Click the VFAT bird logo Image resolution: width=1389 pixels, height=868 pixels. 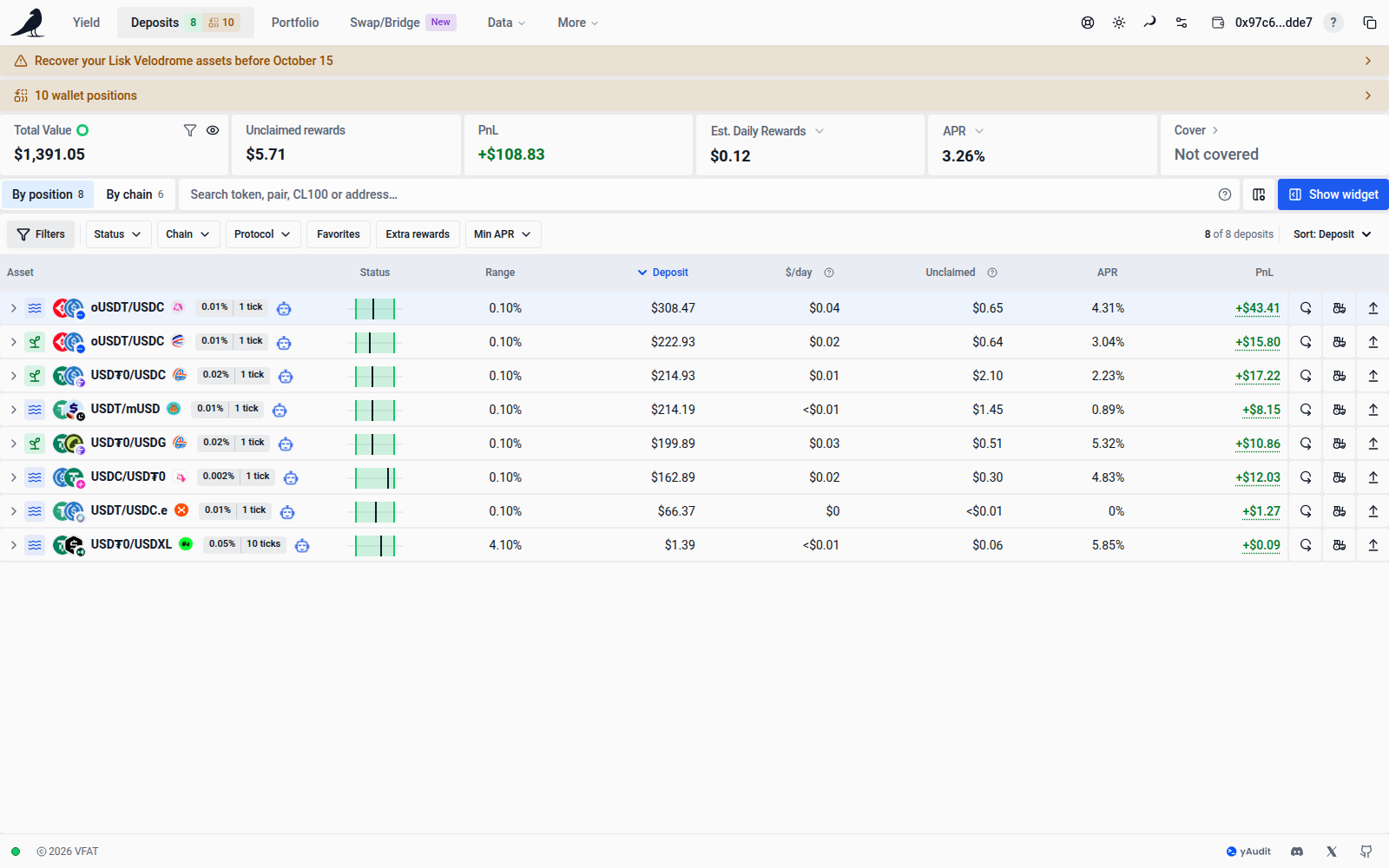[28, 23]
